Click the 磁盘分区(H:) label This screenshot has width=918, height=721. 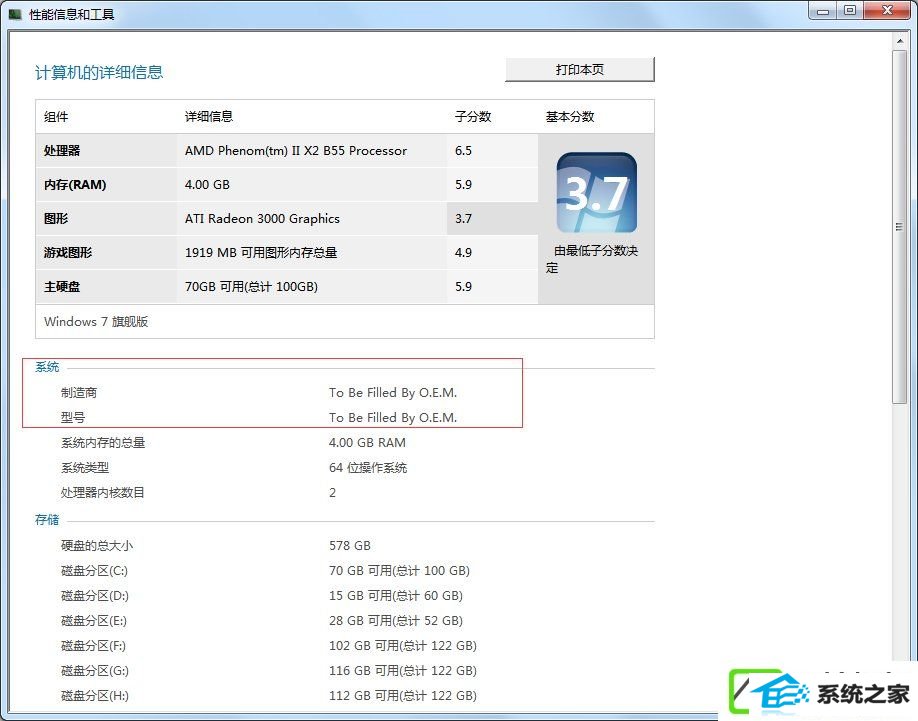pyautogui.click(x=95, y=696)
